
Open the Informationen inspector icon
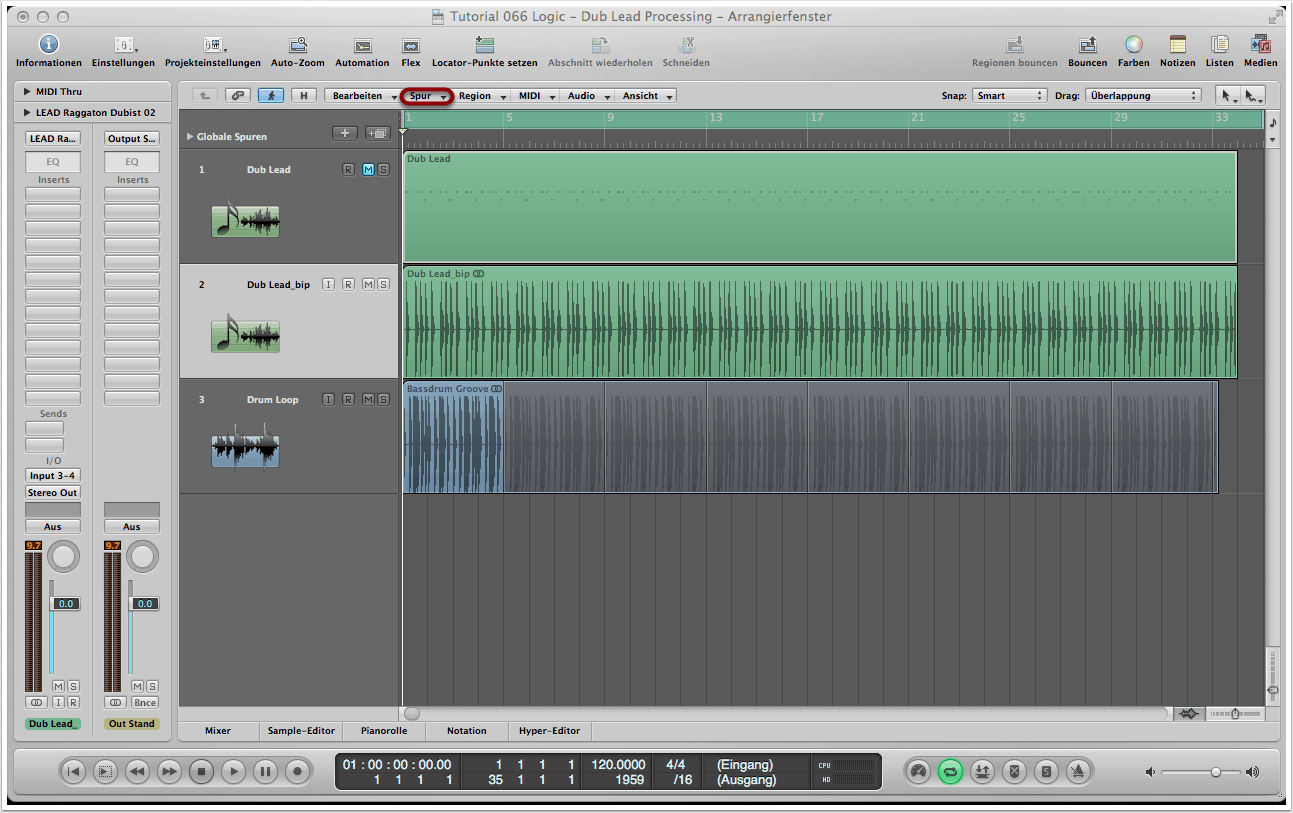48,45
